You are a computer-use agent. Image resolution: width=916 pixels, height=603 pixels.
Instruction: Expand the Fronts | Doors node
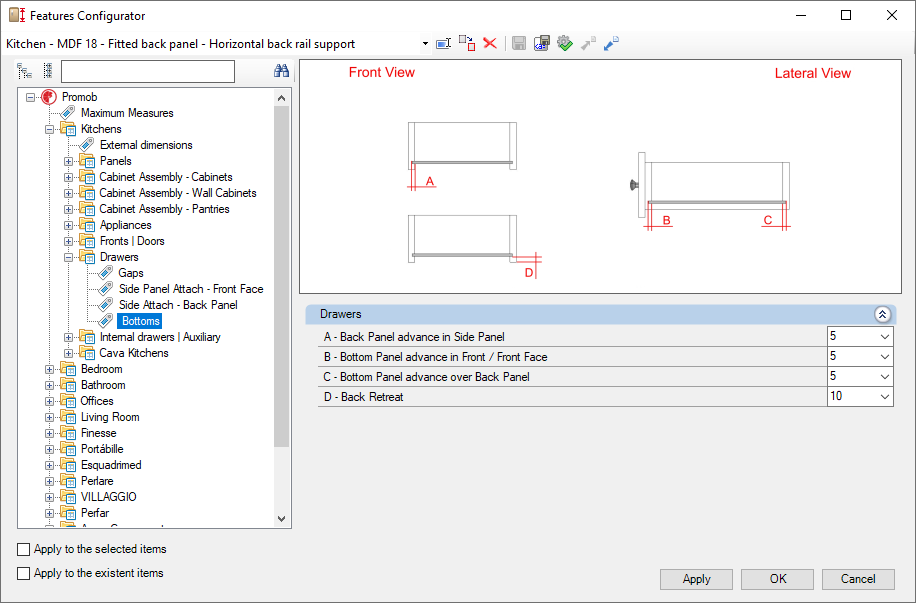[x=68, y=241]
